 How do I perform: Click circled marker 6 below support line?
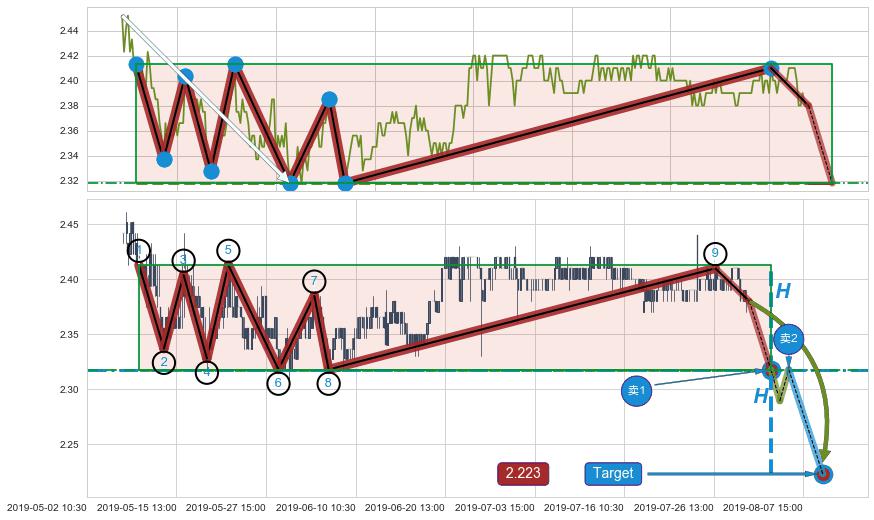[278, 382]
